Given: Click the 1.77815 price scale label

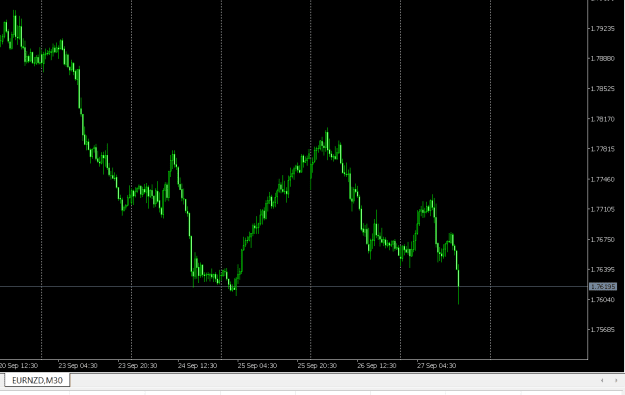Looking at the screenshot, I should 603,149.
